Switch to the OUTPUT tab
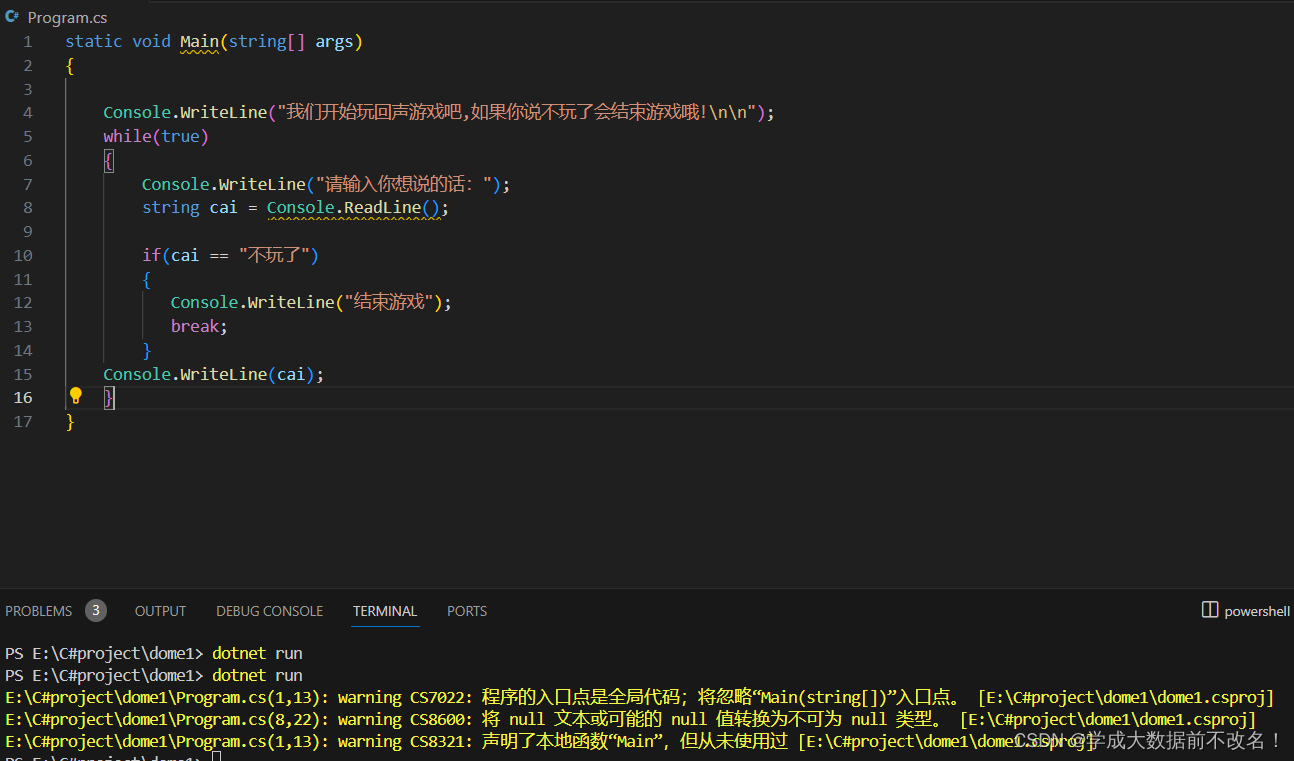Screen dimensions: 1294x761 159,610
